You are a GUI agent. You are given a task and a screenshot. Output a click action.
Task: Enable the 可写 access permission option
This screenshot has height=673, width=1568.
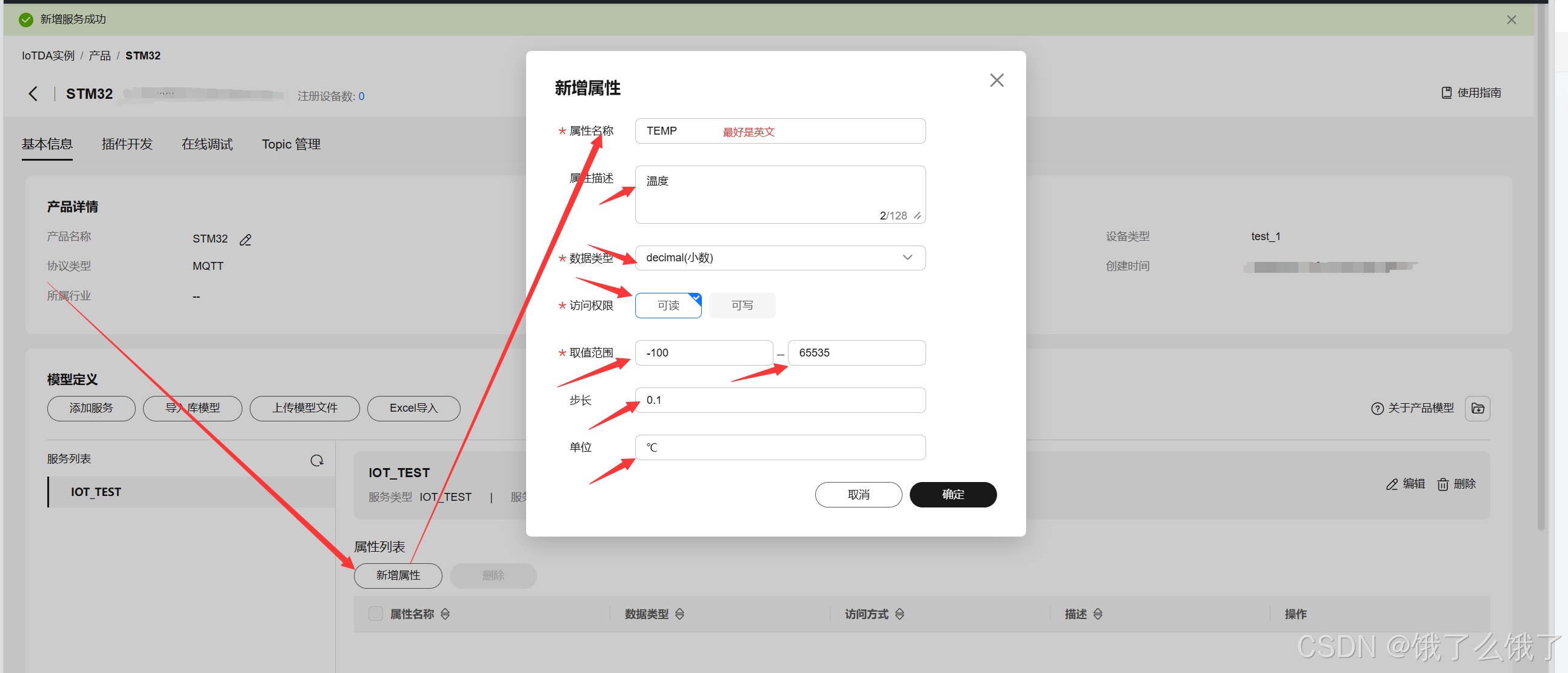click(x=741, y=306)
